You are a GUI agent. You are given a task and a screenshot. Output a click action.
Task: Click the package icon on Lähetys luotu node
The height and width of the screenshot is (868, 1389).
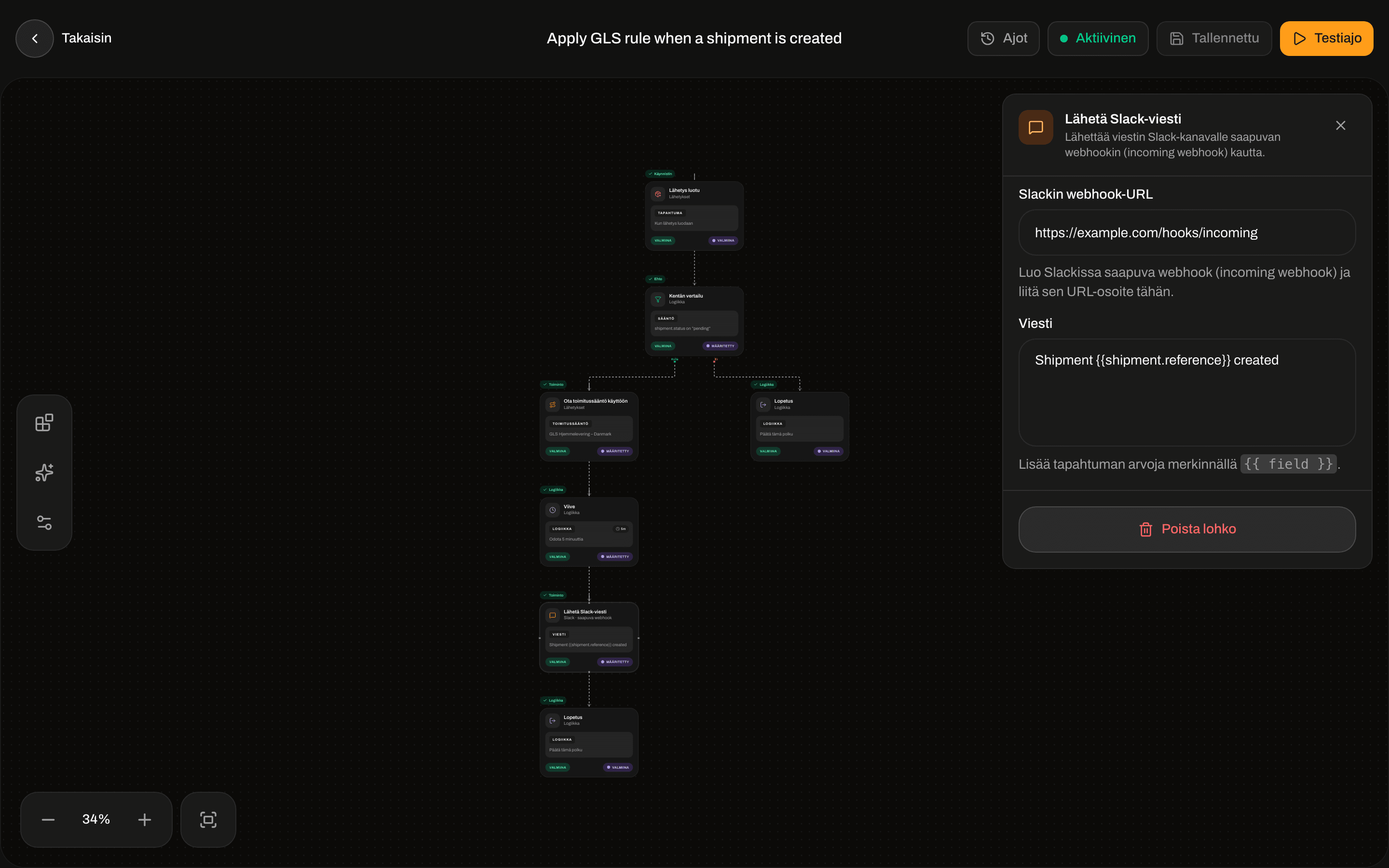point(658,194)
